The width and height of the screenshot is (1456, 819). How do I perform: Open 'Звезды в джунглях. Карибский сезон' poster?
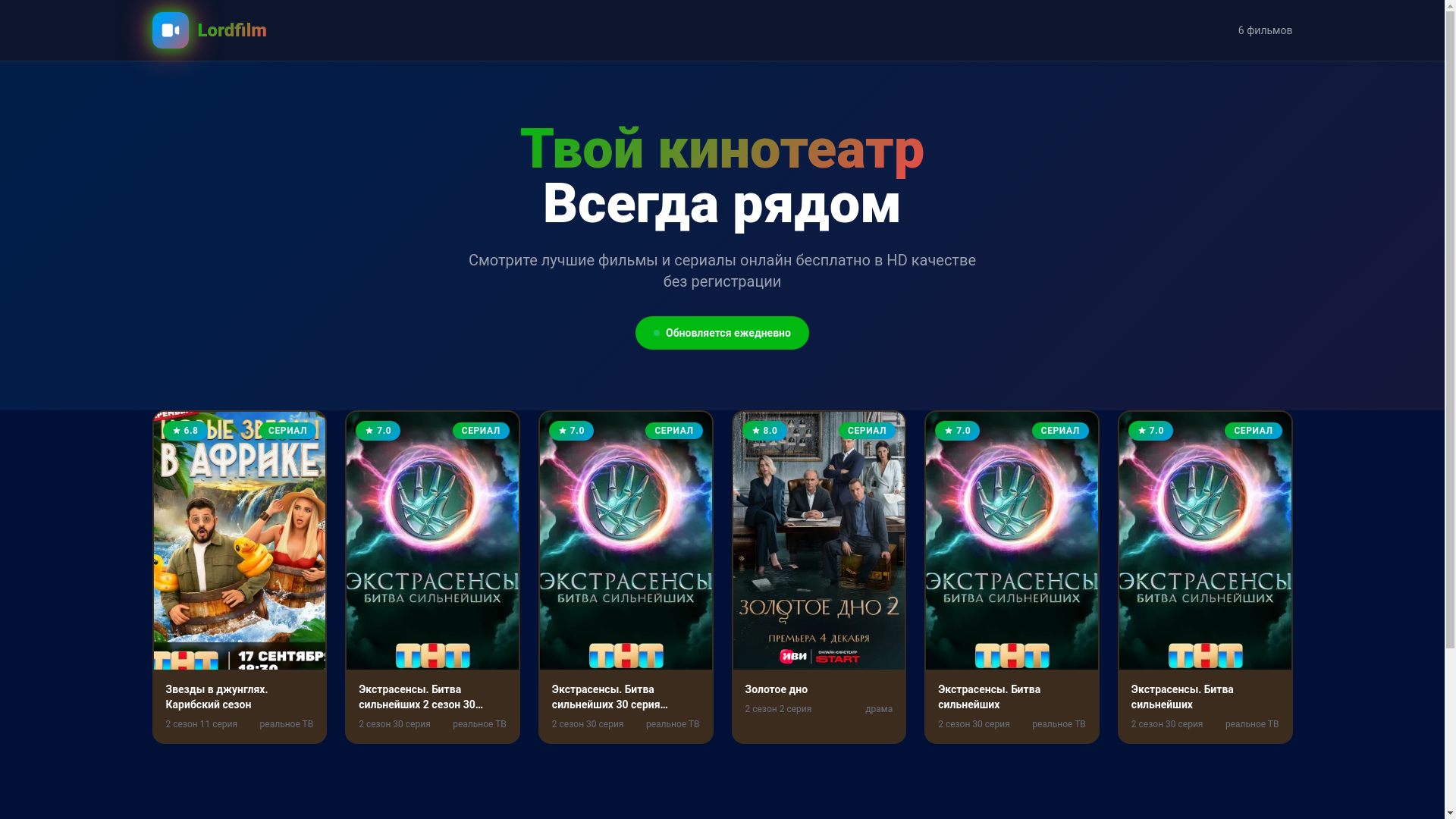[x=240, y=541]
